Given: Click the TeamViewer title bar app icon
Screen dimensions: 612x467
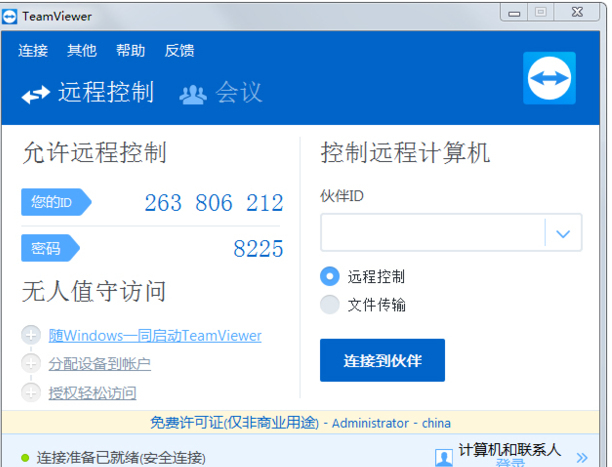Looking at the screenshot, I should [9, 17].
